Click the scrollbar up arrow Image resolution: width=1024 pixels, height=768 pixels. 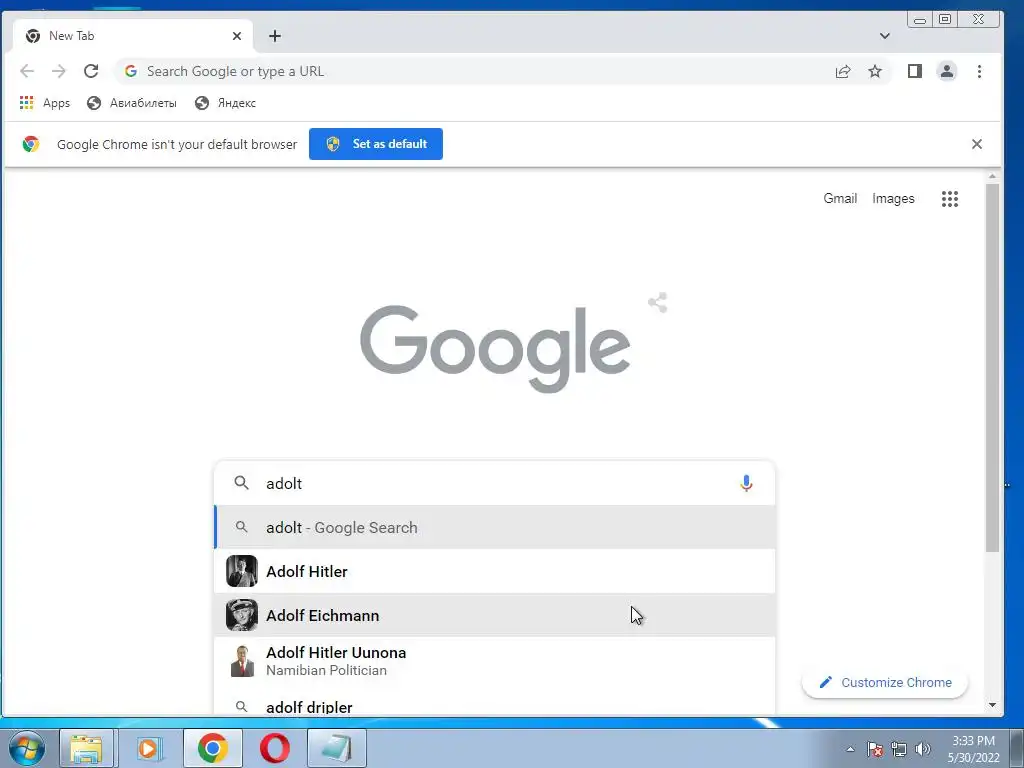(x=992, y=176)
